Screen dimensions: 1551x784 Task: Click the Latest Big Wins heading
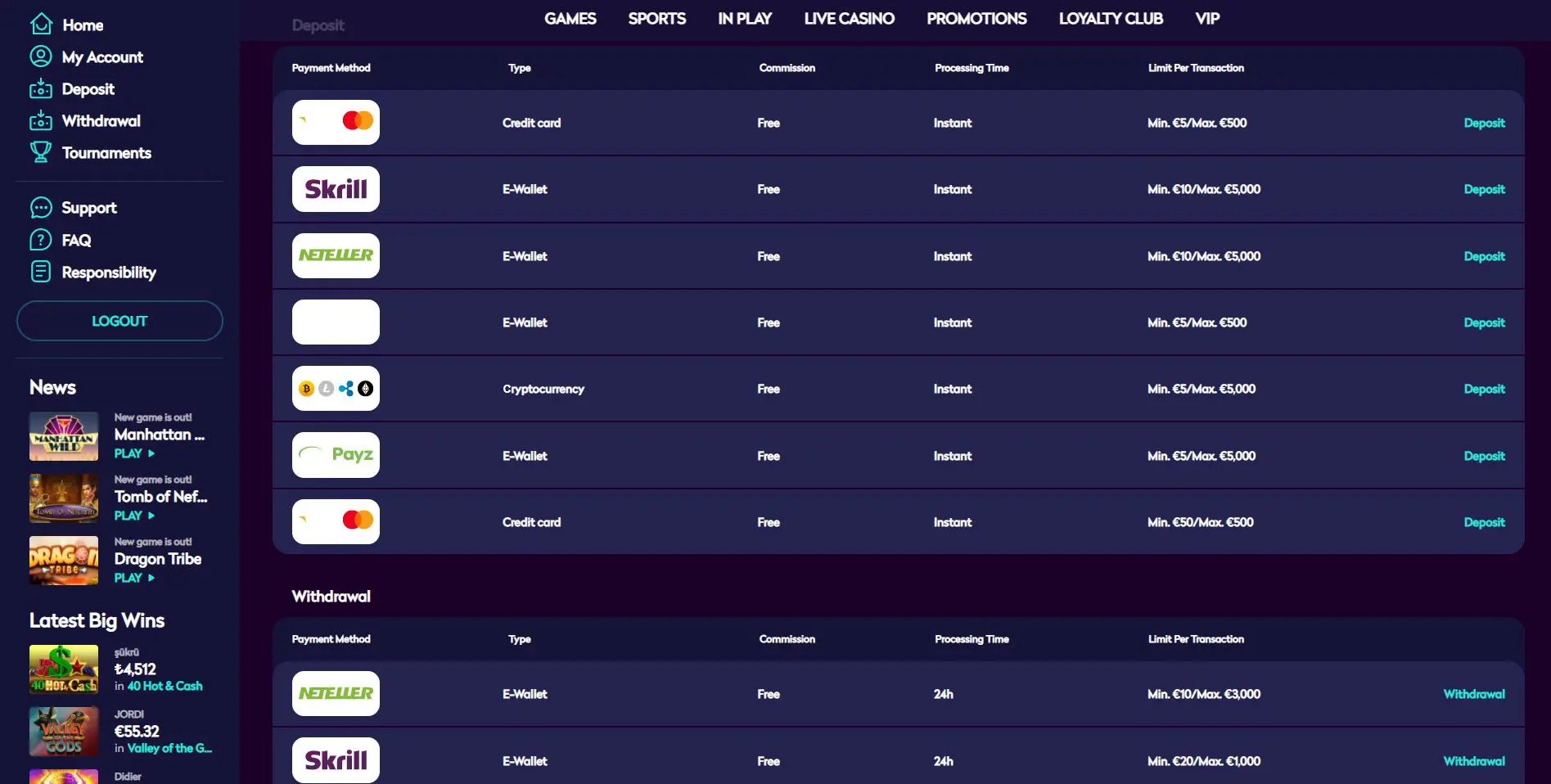[x=97, y=620]
